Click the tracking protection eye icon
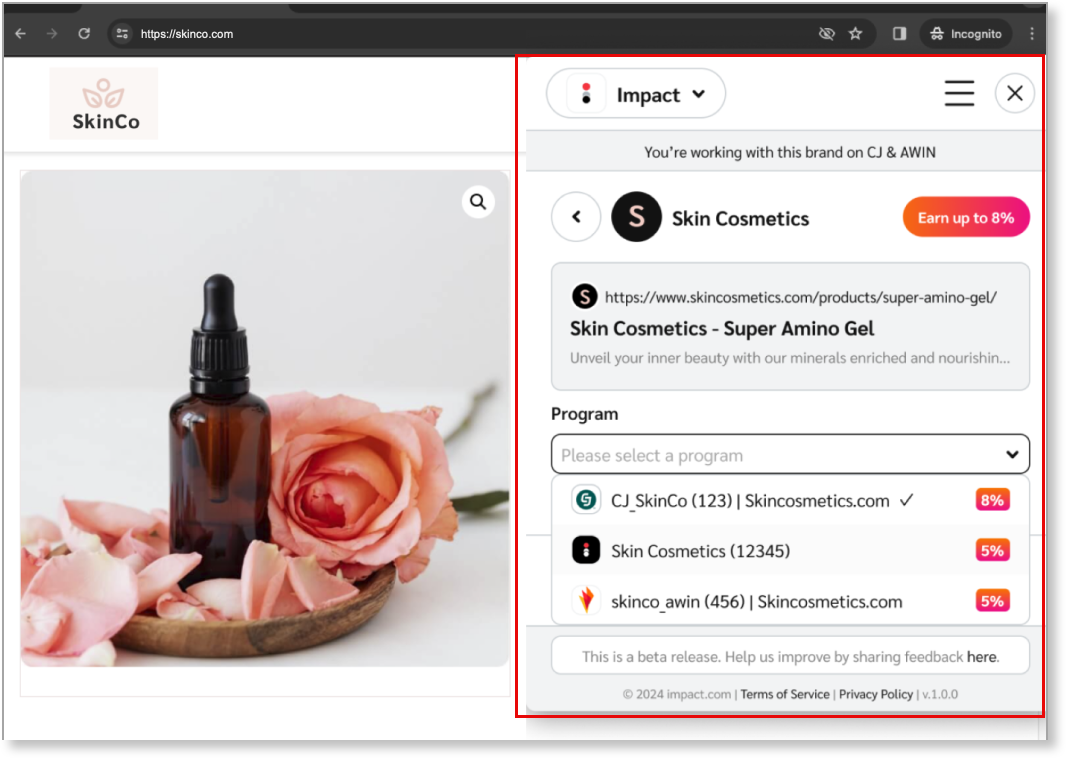1066x758 pixels. click(827, 33)
